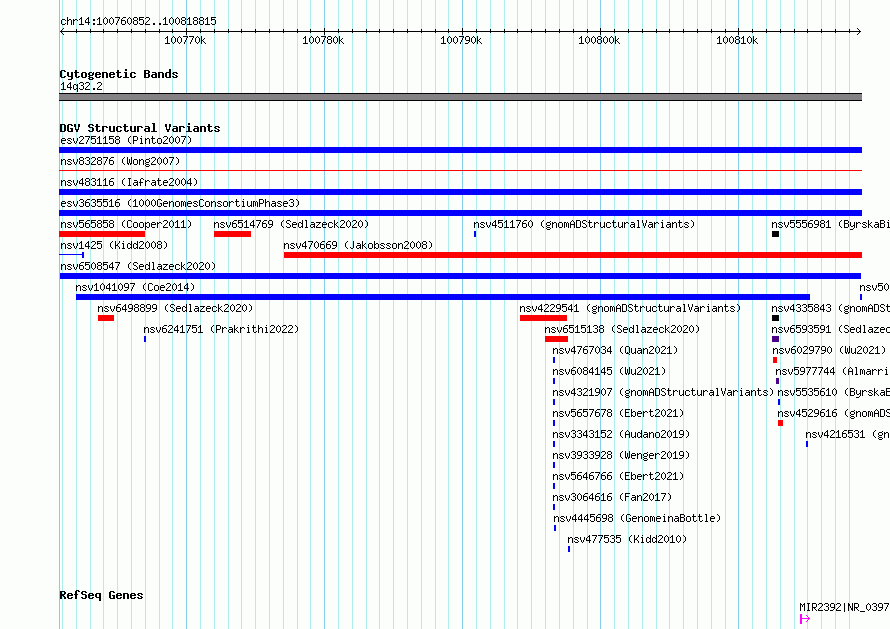Click nsv6084145 (Wu2021) label
The width and height of the screenshot is (890, 629).
coord(609,371)
